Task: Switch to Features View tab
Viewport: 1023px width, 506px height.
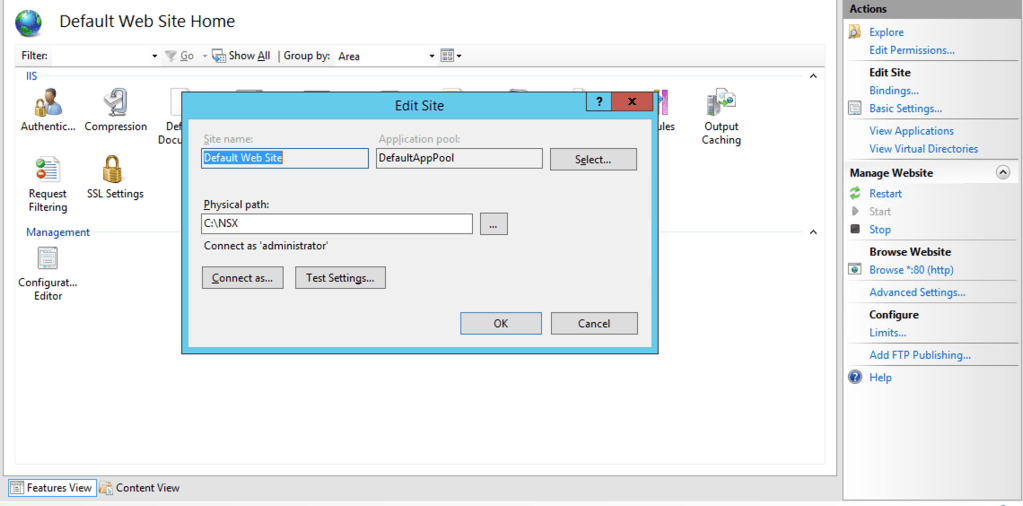Action: point(51,488)
